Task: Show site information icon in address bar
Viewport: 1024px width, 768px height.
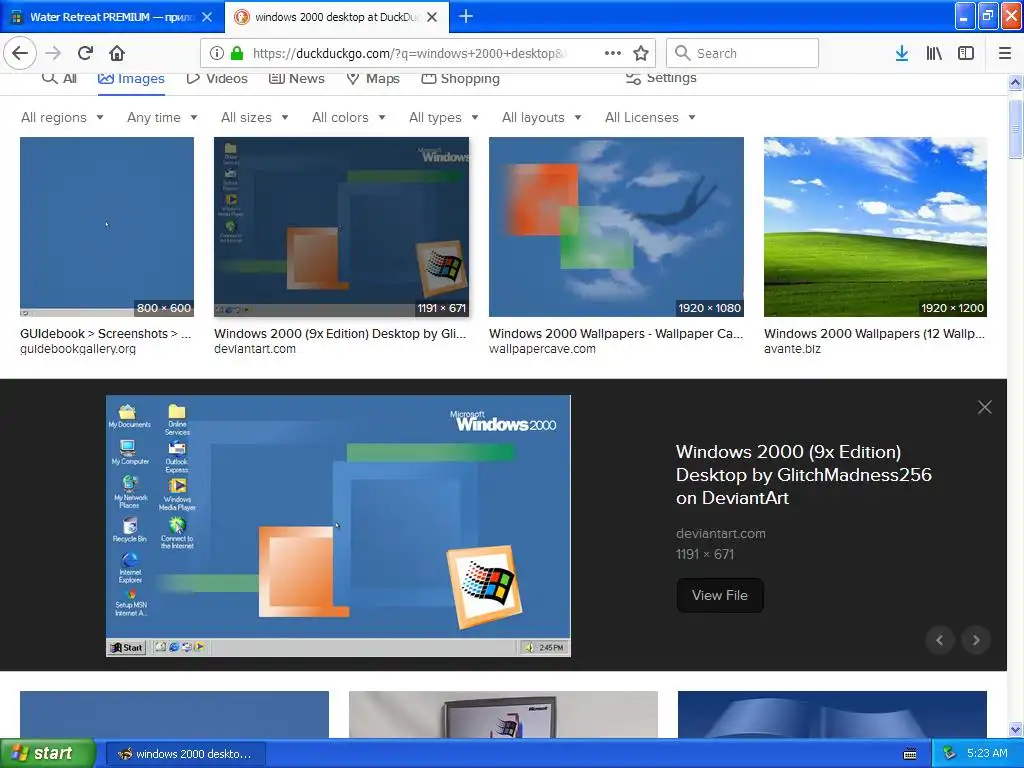Action: pos(217,53)
